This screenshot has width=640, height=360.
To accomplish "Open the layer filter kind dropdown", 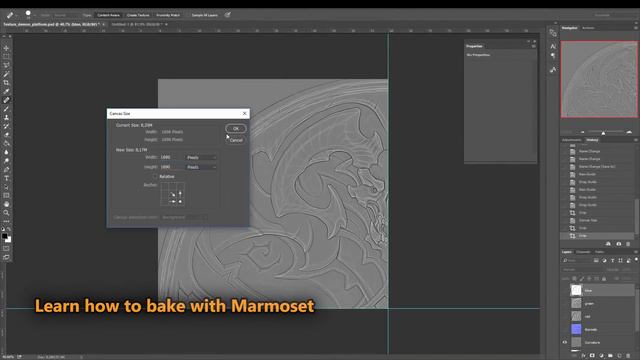I will point(577,260).
